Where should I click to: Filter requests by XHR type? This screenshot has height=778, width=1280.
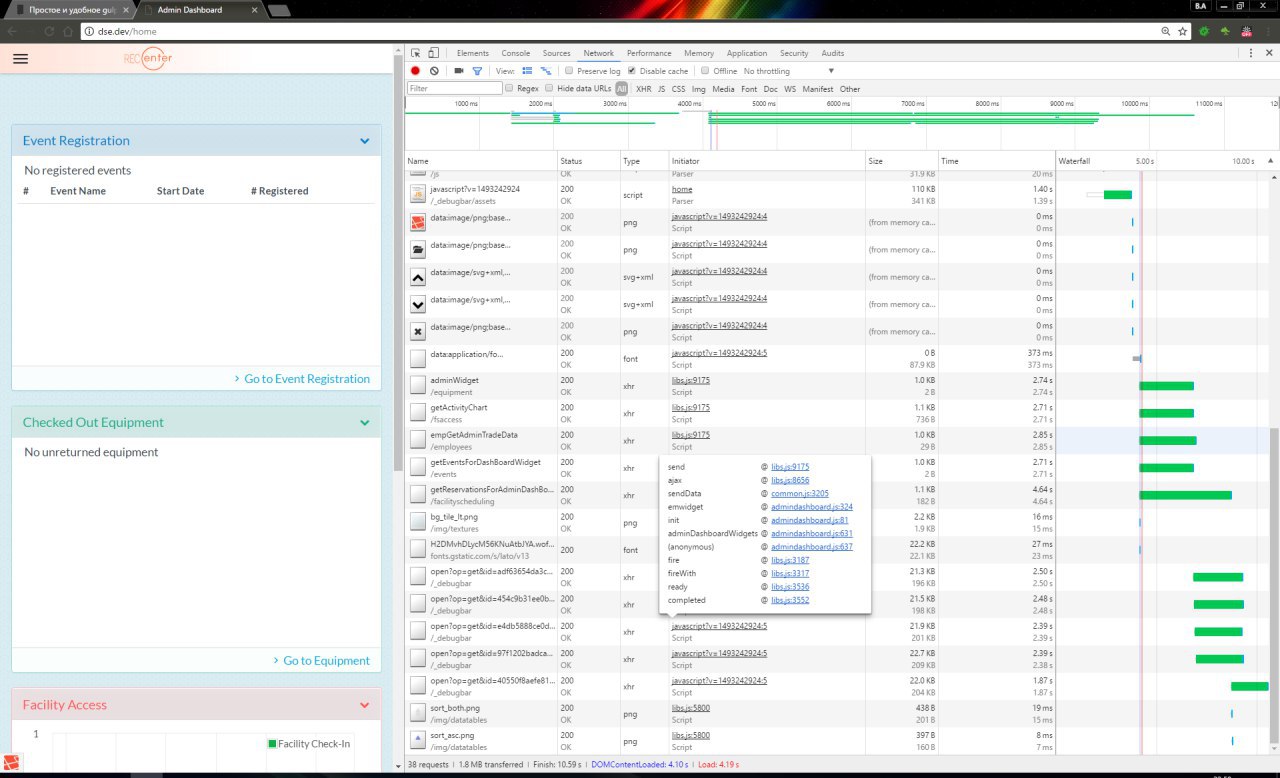point(644,89)
